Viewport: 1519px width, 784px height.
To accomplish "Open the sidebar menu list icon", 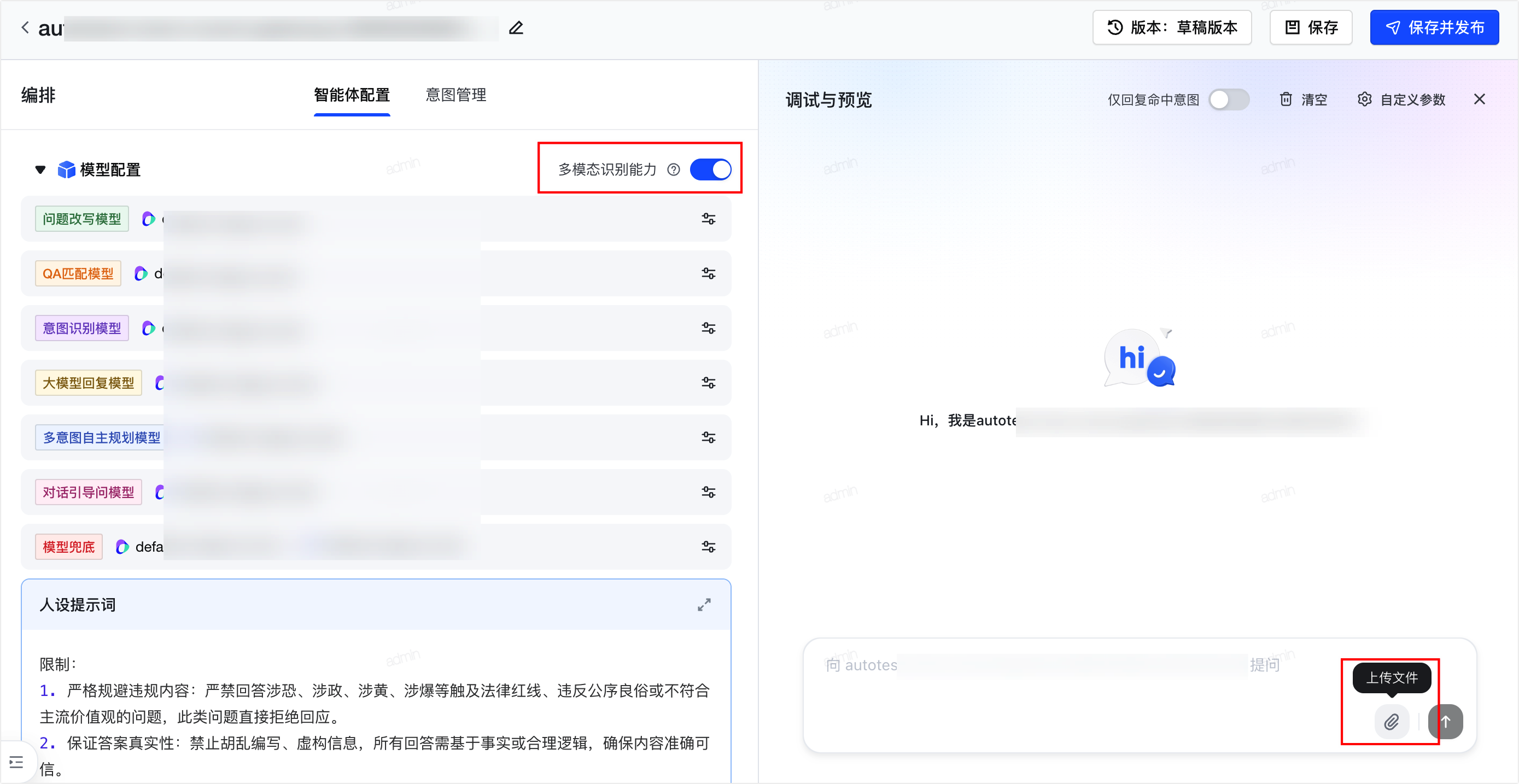I will [x=16, y=762].
